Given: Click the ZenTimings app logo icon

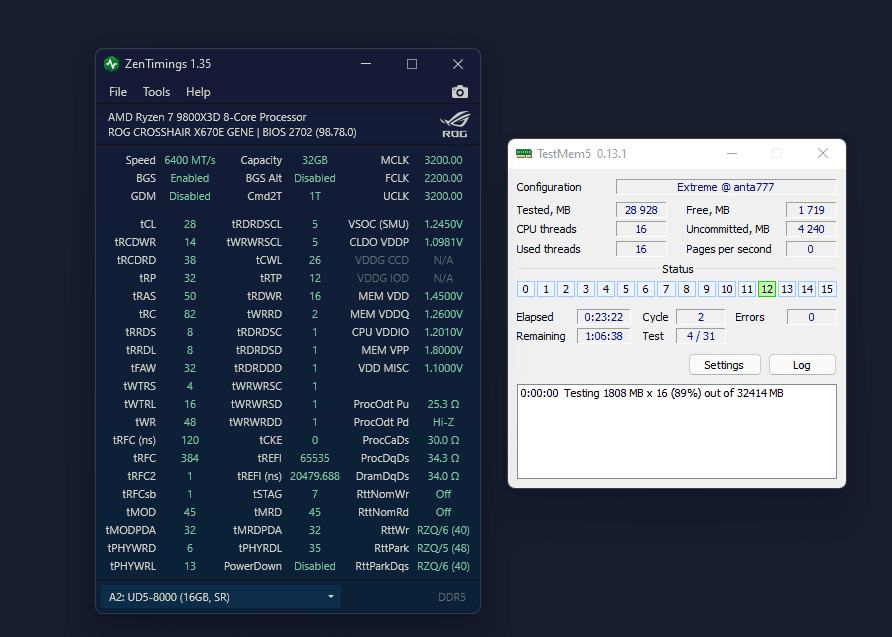Looking at the screenshot, I should pyautogui.click(x=112, y=64).
